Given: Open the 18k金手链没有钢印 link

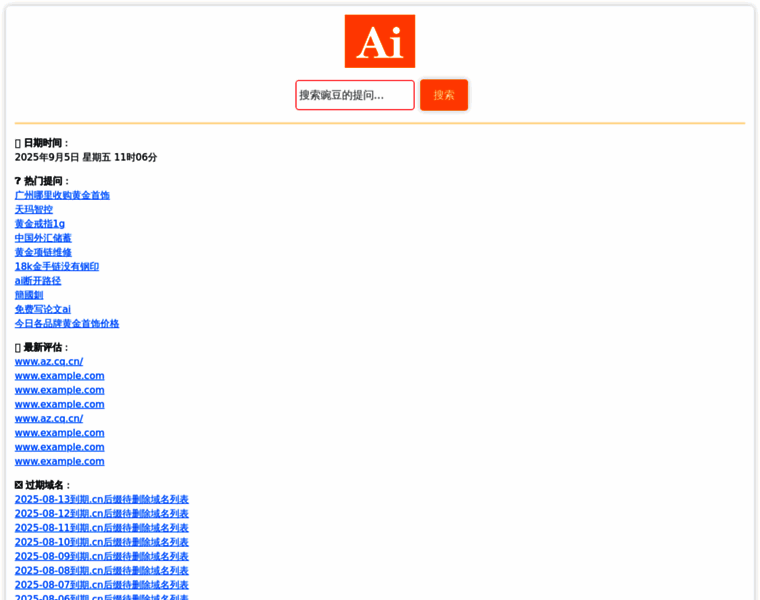Looking at the screenshot, I should click(57, 267).
